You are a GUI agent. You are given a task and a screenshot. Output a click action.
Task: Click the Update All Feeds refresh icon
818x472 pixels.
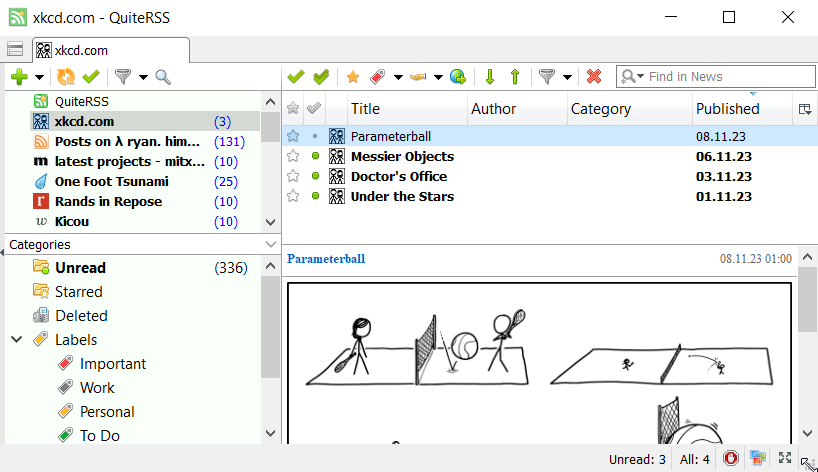click(x=66, y=77)
